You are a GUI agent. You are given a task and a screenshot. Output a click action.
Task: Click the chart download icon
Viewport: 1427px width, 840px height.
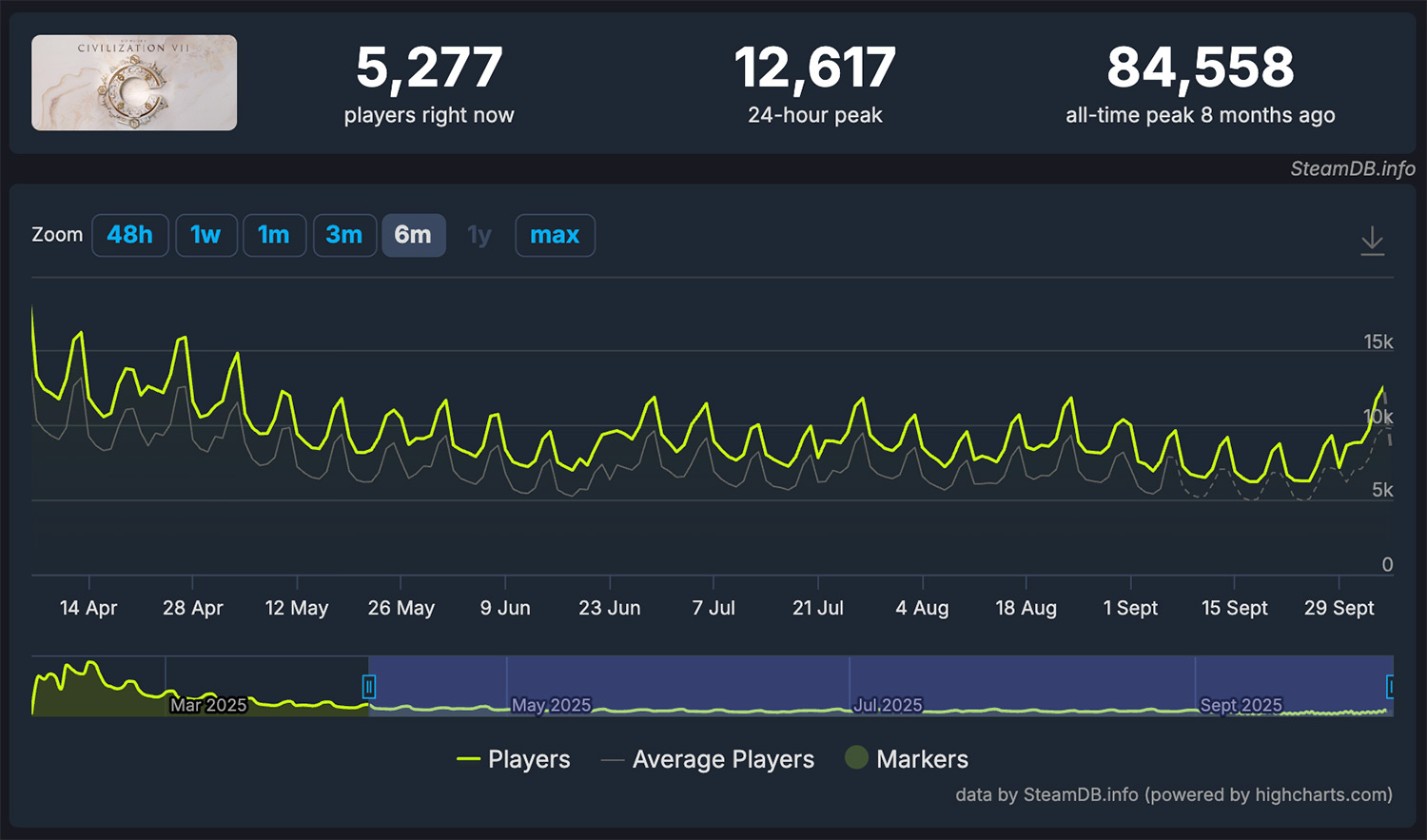[1372, 240]
